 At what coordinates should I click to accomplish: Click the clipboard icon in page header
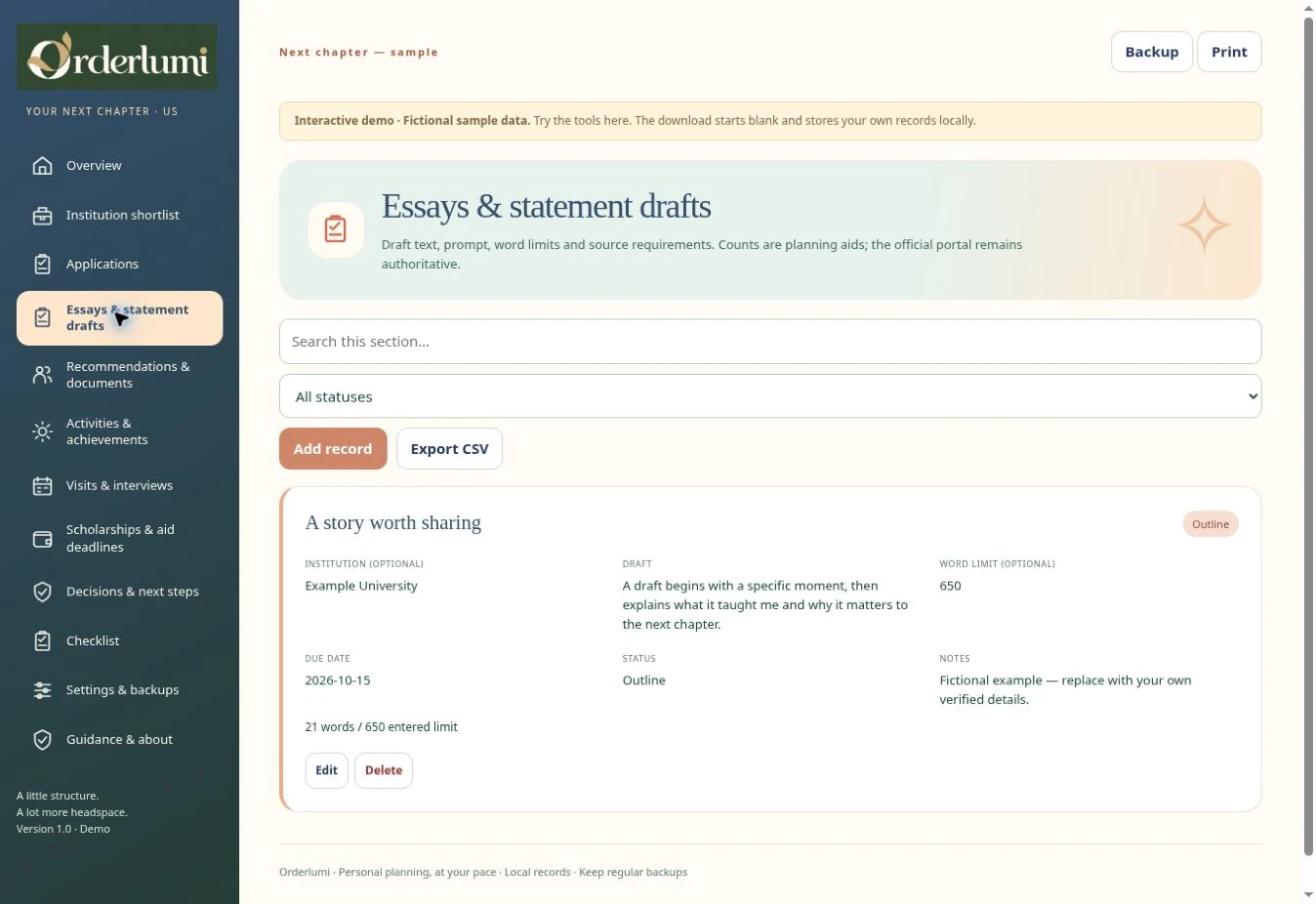click(x=336, y=229)
